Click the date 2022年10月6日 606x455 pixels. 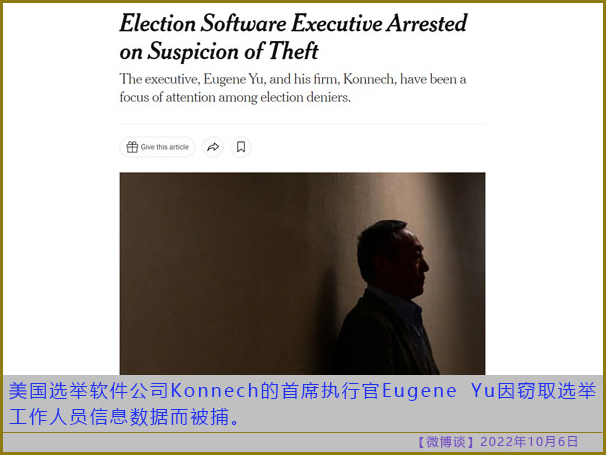pos(529,442)
